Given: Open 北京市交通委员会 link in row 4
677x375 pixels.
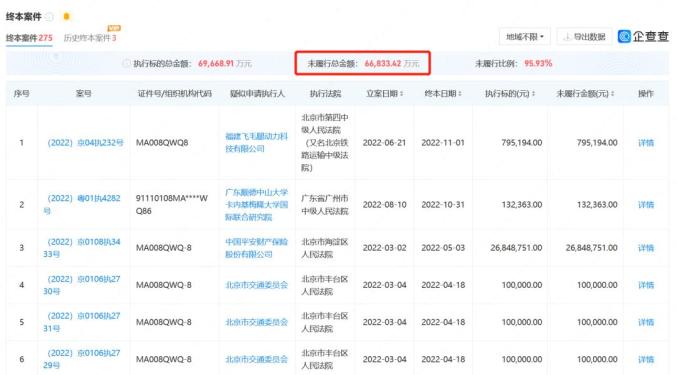Looking at the screenshot, I should (256, 285).
